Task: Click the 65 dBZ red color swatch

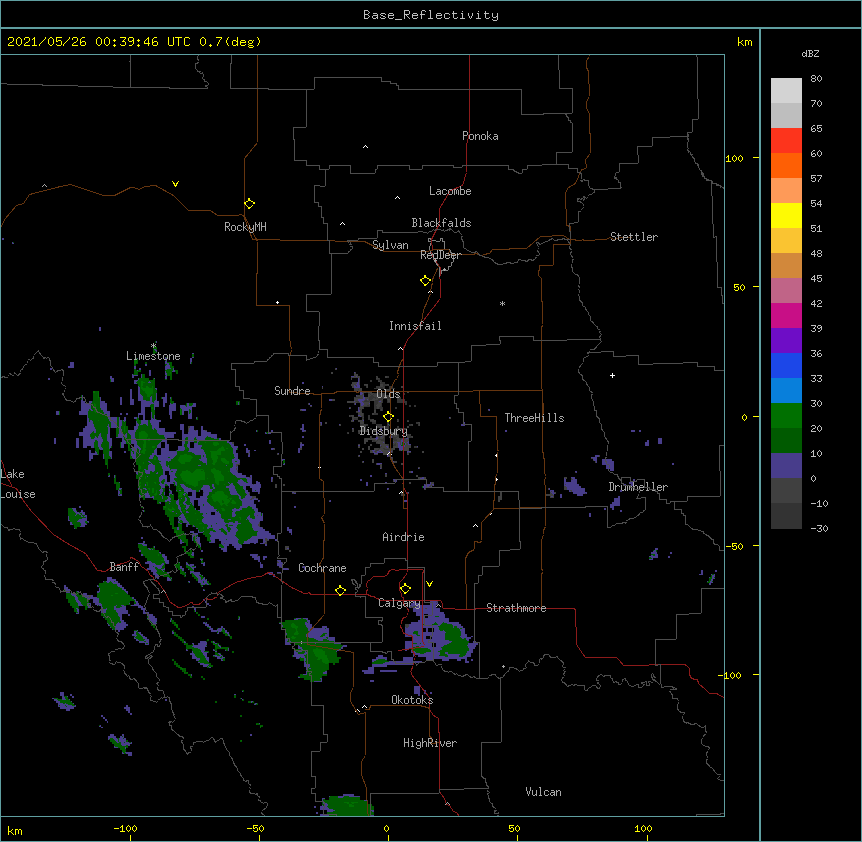Action: pyautogui.click(x=786, y=141)
